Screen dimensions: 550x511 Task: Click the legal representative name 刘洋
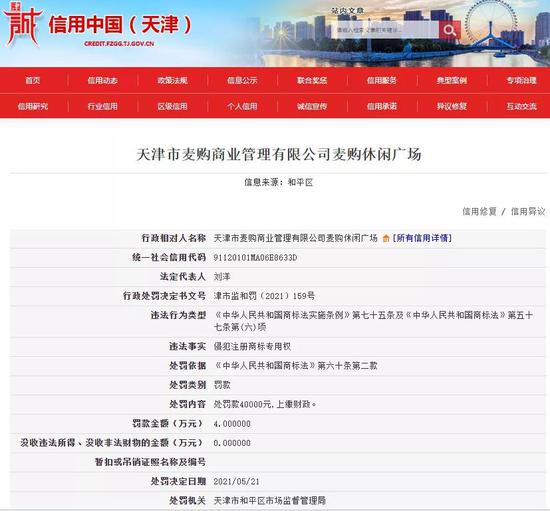(x=222, y=277)
